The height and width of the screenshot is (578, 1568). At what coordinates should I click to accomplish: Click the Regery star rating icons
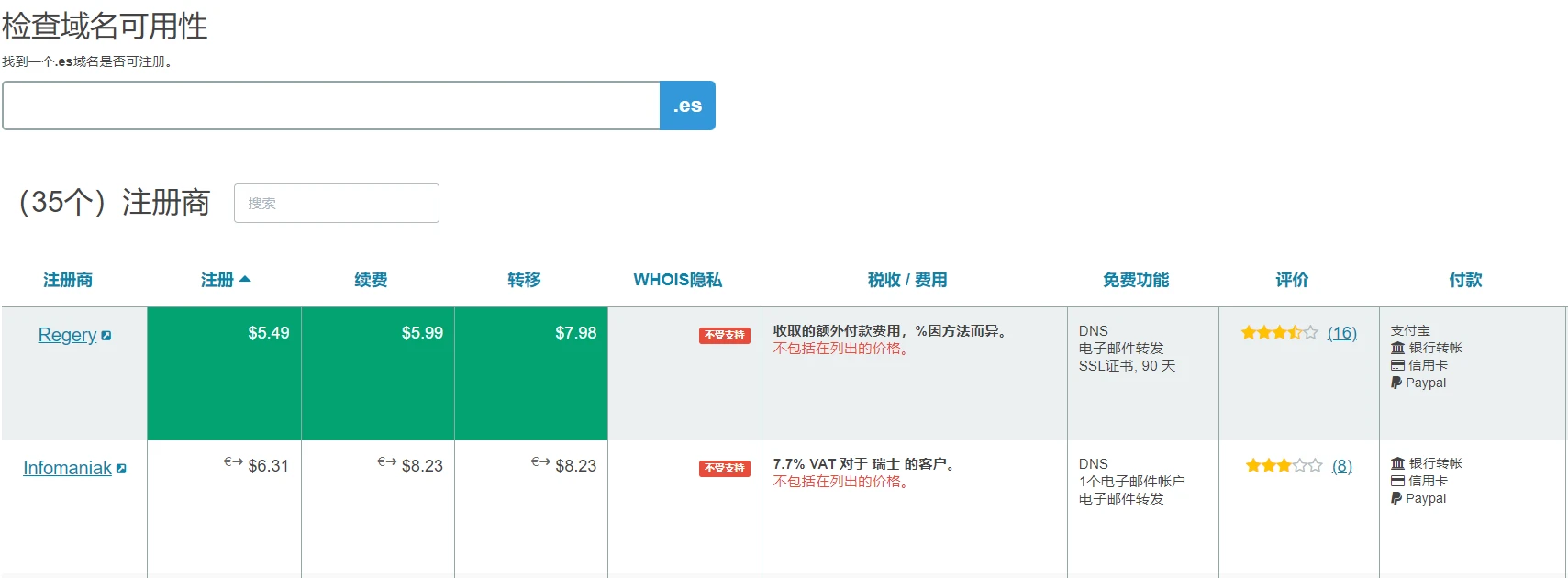click(1278, 333)
